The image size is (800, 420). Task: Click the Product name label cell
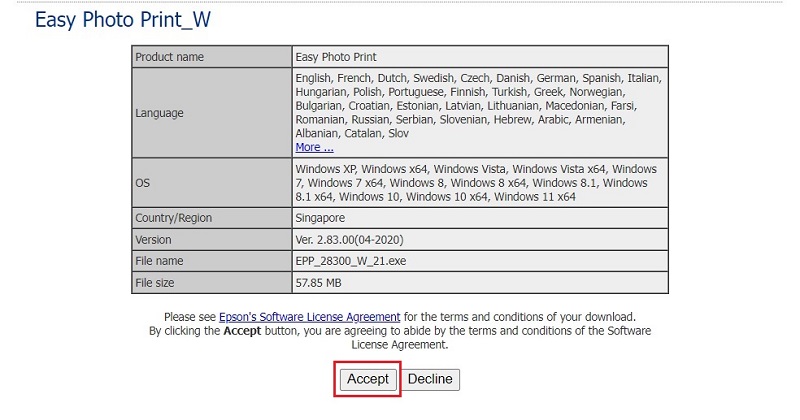click(x=212, y=57)
